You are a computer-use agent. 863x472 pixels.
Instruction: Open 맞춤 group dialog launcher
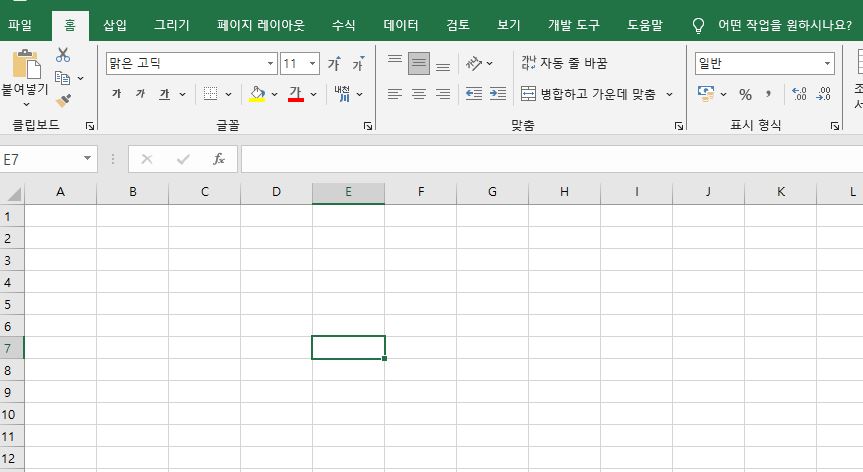[679, 126]
